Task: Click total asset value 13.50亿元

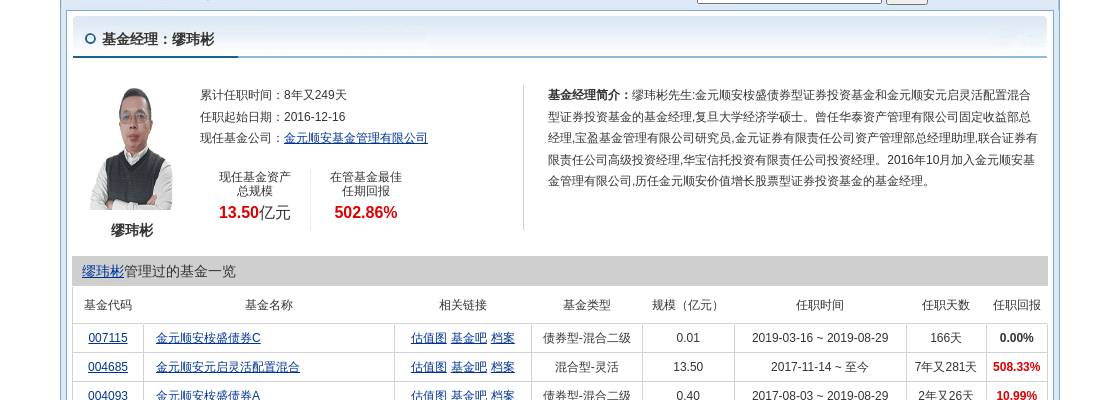Action: [x=254, y=212]
